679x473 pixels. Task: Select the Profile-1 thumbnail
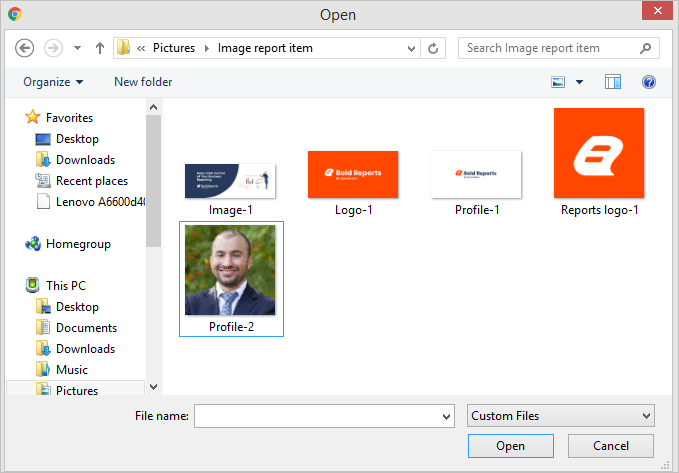tap(476, 174)
